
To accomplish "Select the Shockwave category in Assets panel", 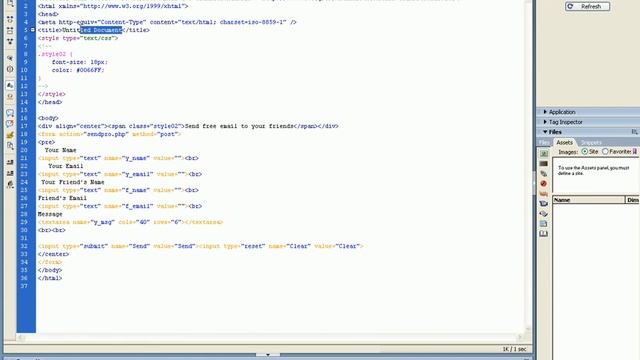I will 544,193.
